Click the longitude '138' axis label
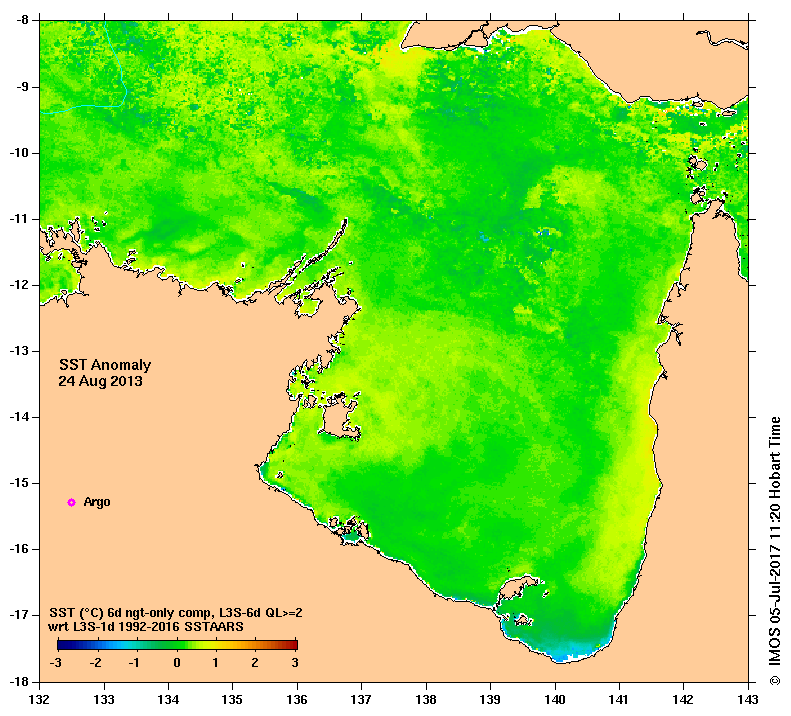791x716 pixels. pos(426,699)
